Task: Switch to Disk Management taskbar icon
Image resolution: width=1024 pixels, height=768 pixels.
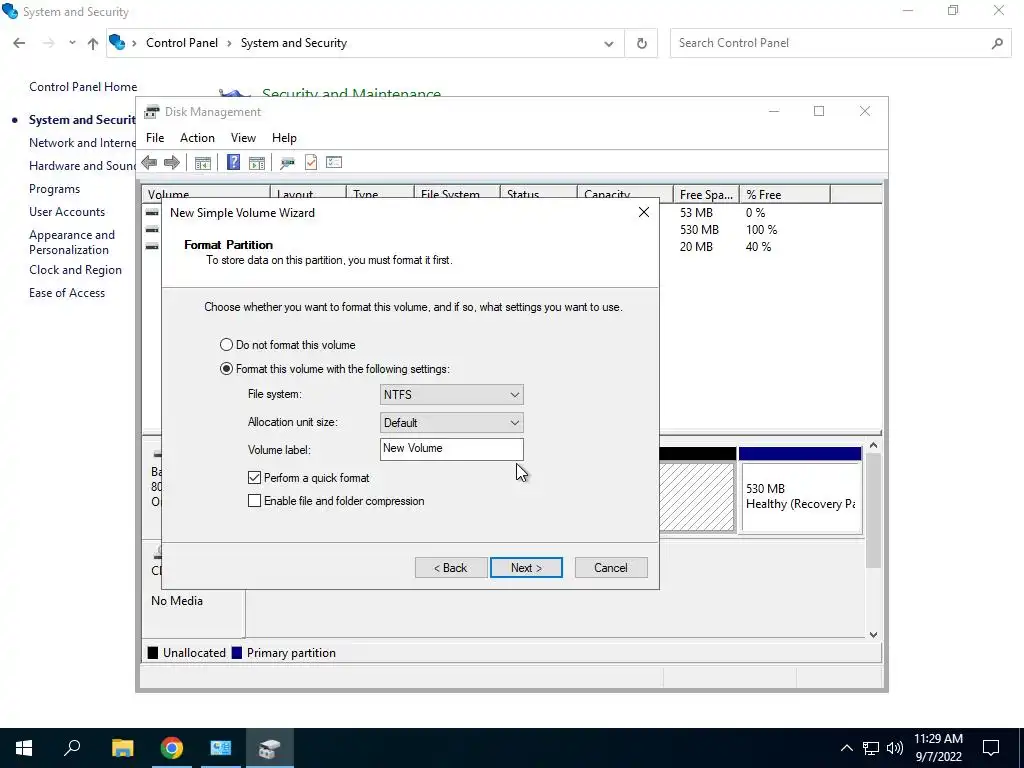Action: click(x=270, y=748)
